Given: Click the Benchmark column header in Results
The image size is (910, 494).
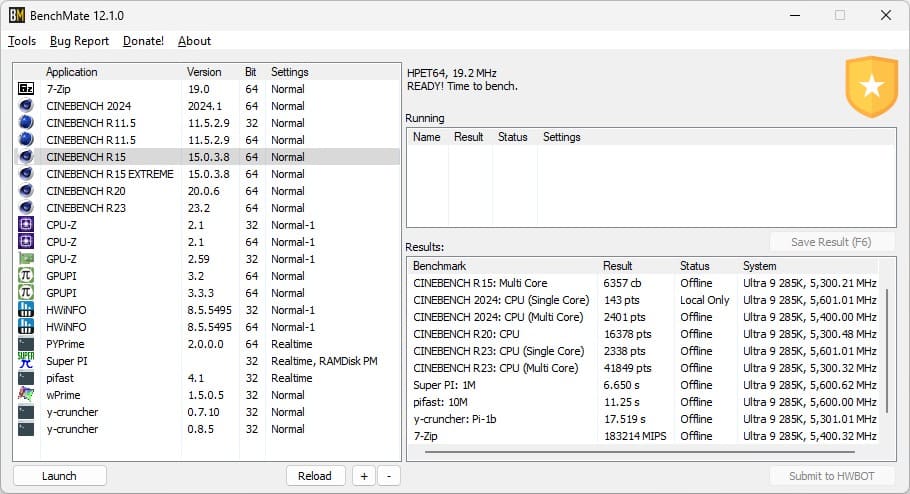Looking at the screenshot, I should [439, 266].
